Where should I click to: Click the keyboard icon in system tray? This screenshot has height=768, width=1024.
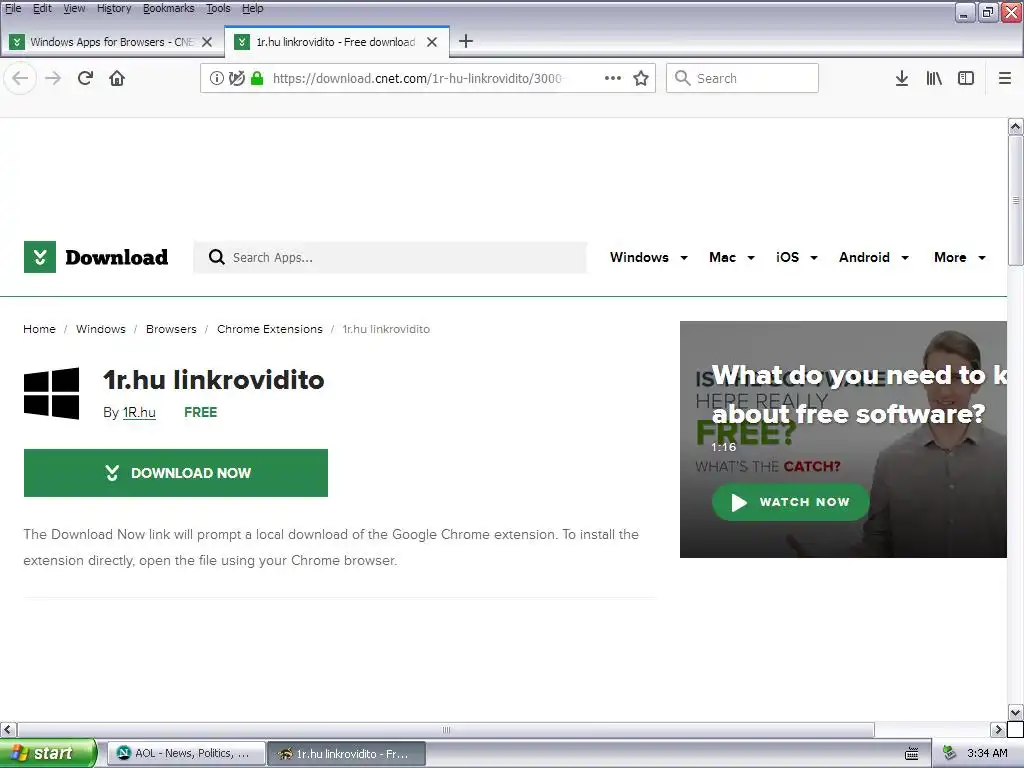click(912, 754)
